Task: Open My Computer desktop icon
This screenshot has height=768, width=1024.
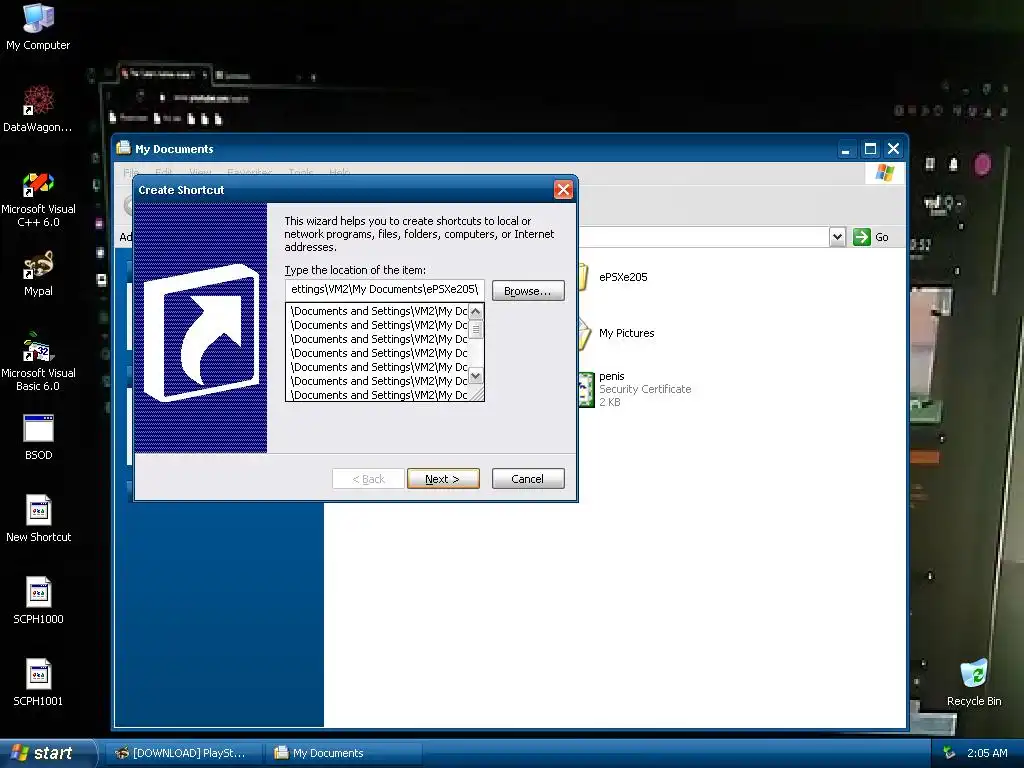Action: click(38, 27)
